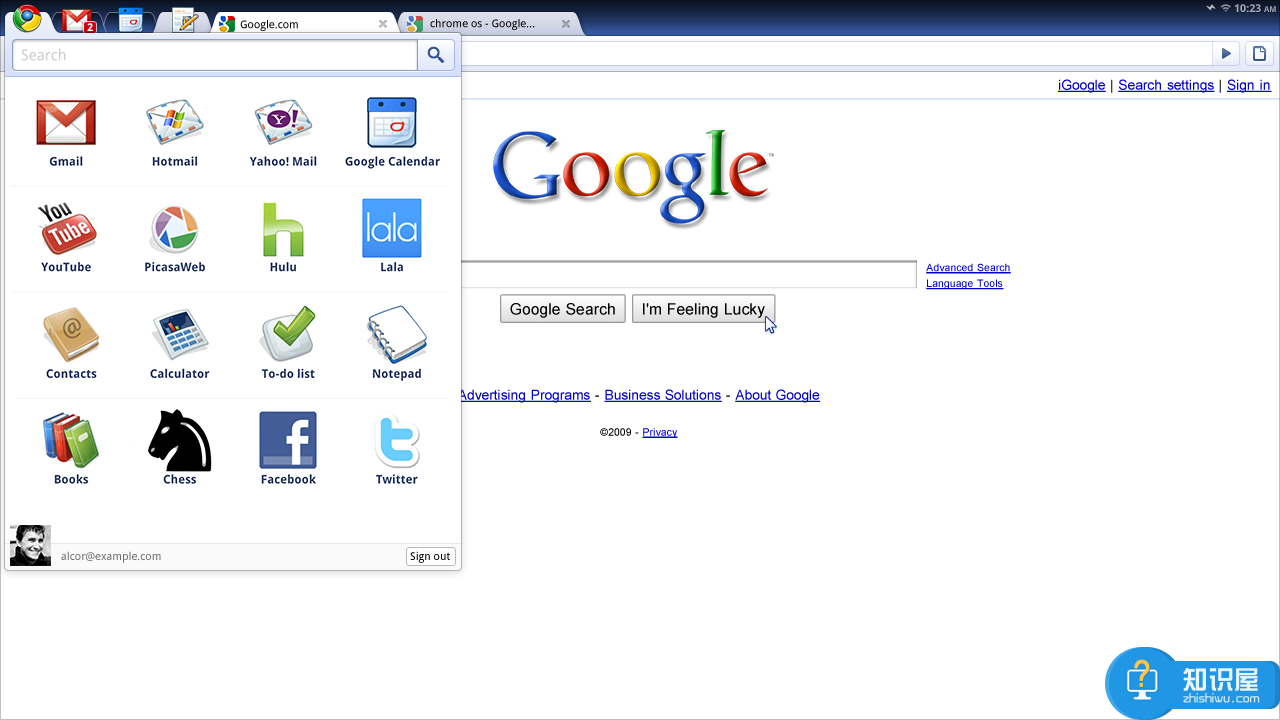The width and height of the screenshot is (1280, 720).
Task: Launch Hotmail from the app menu
Action: 175,123
